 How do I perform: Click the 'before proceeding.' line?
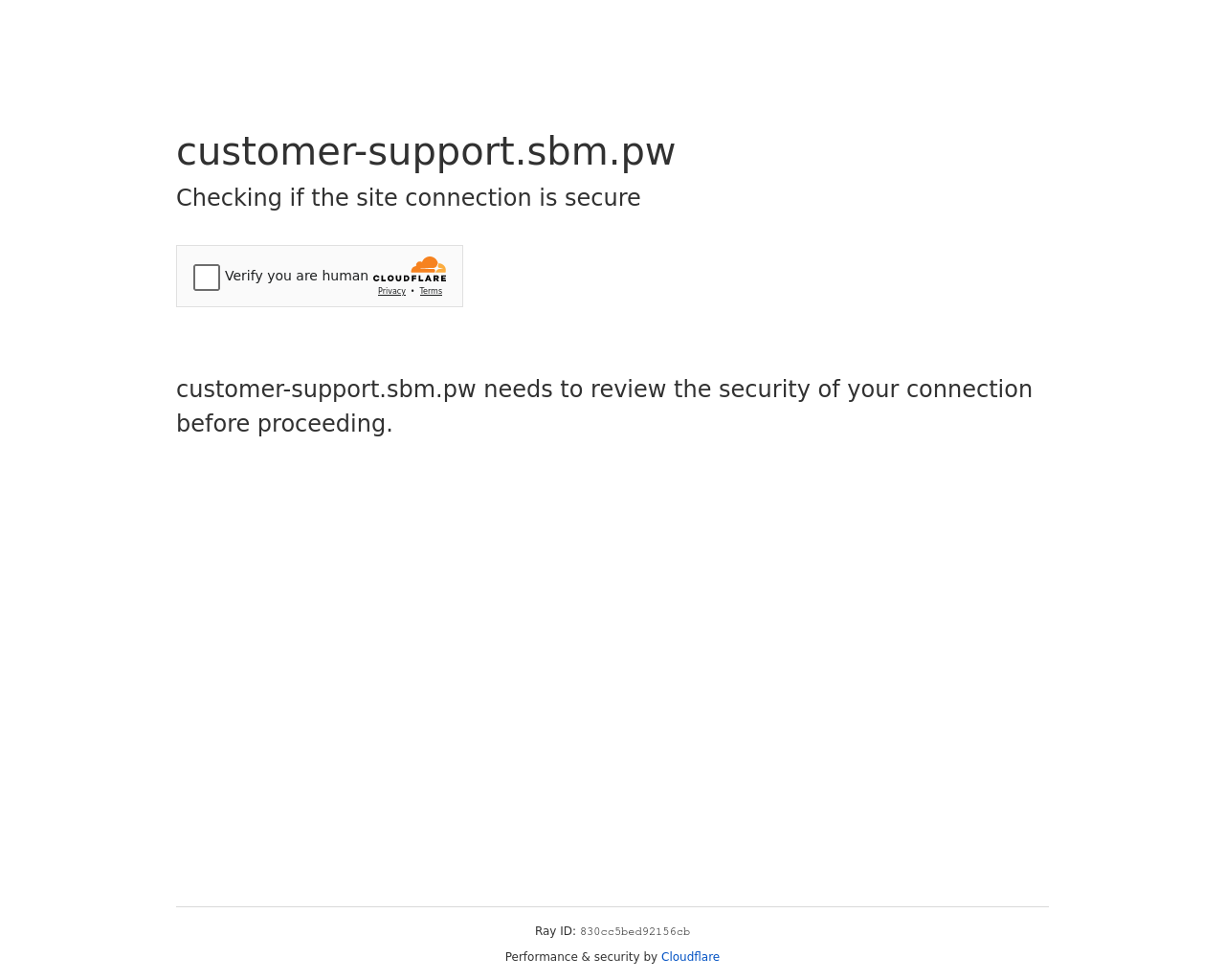(284, 424)
